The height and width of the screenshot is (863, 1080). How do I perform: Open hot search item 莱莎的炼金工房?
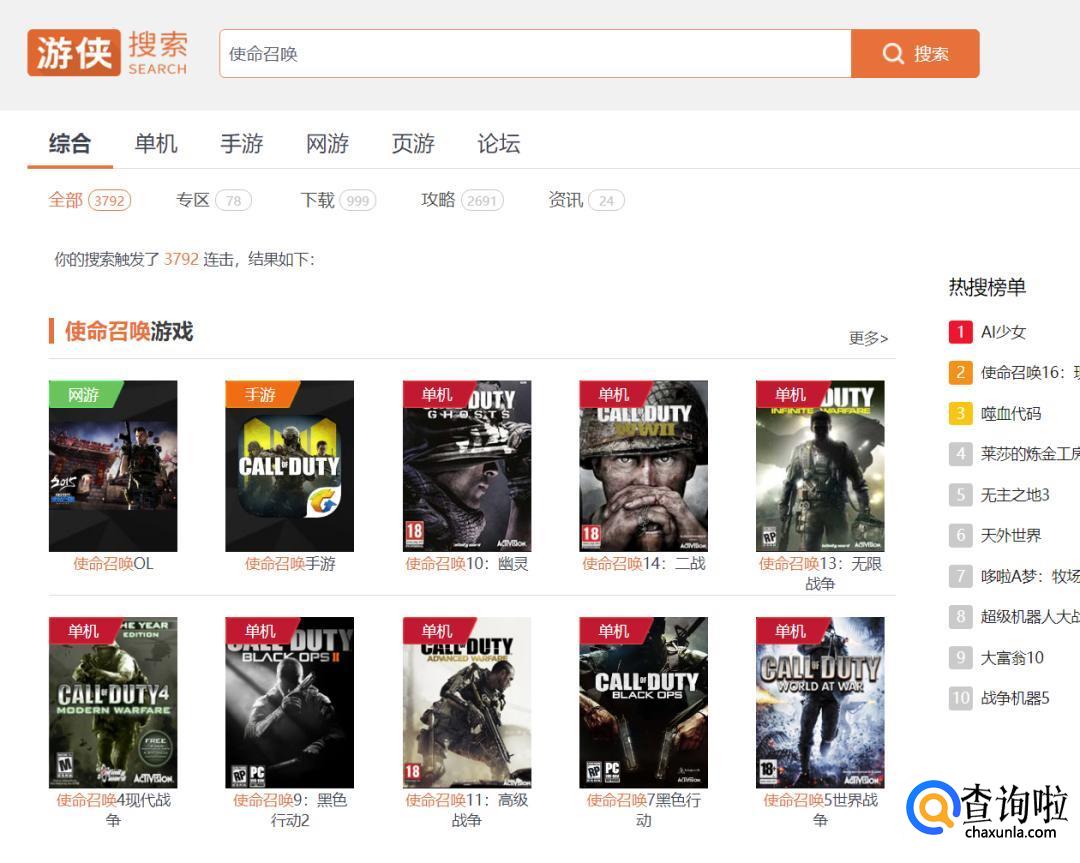click(x=1030, y=454)
